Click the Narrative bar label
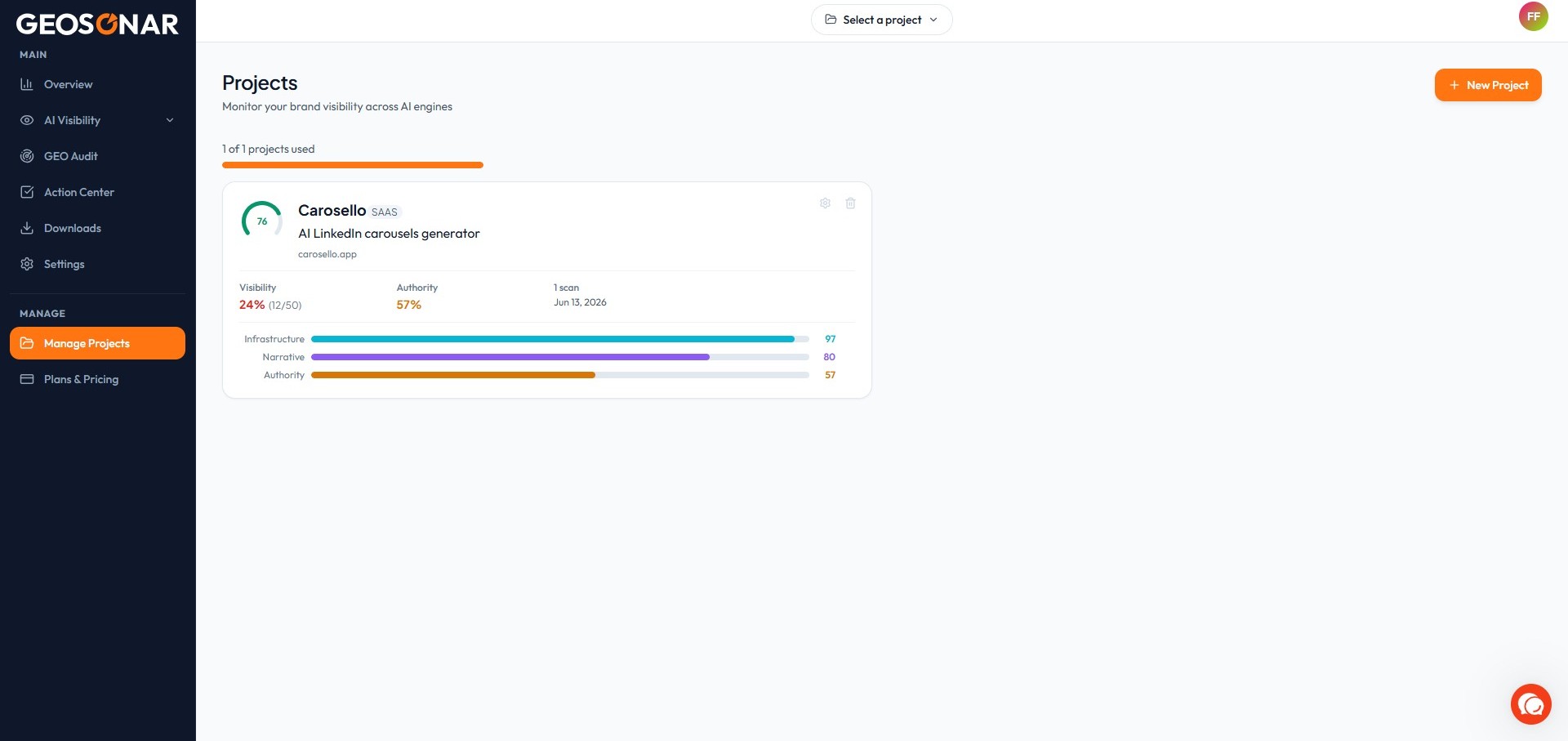The width and height of the screenshot is (1568, 741). [x=283, y=357]
